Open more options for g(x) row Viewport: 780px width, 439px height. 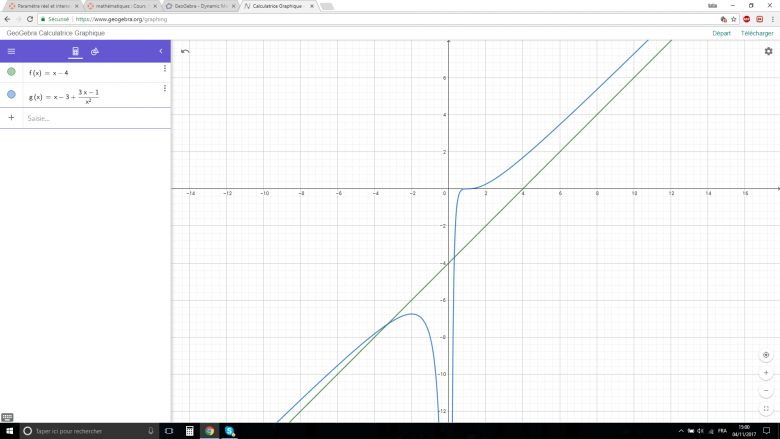click(164, 89)
